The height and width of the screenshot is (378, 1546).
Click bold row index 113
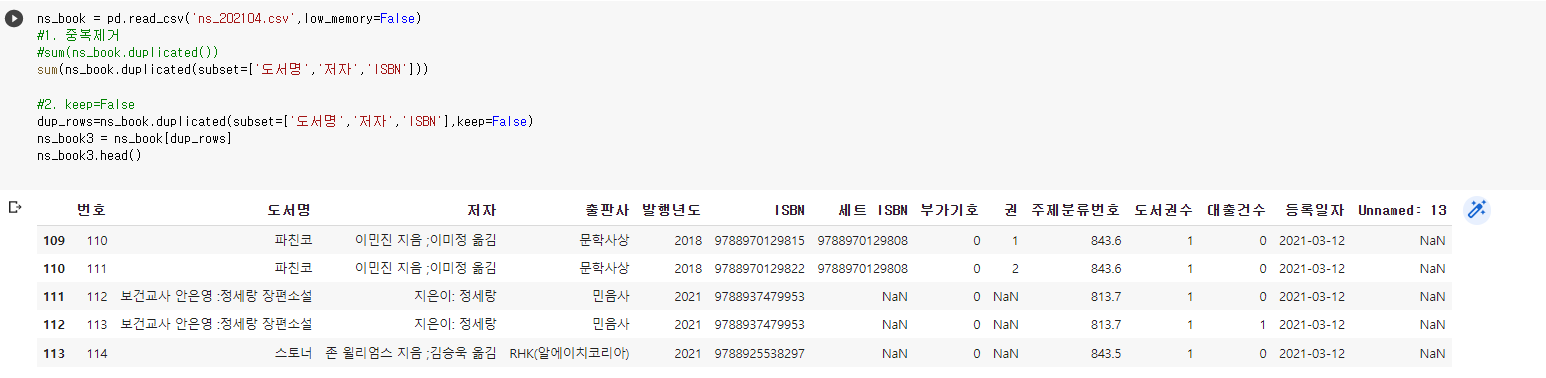coord(54,353)
